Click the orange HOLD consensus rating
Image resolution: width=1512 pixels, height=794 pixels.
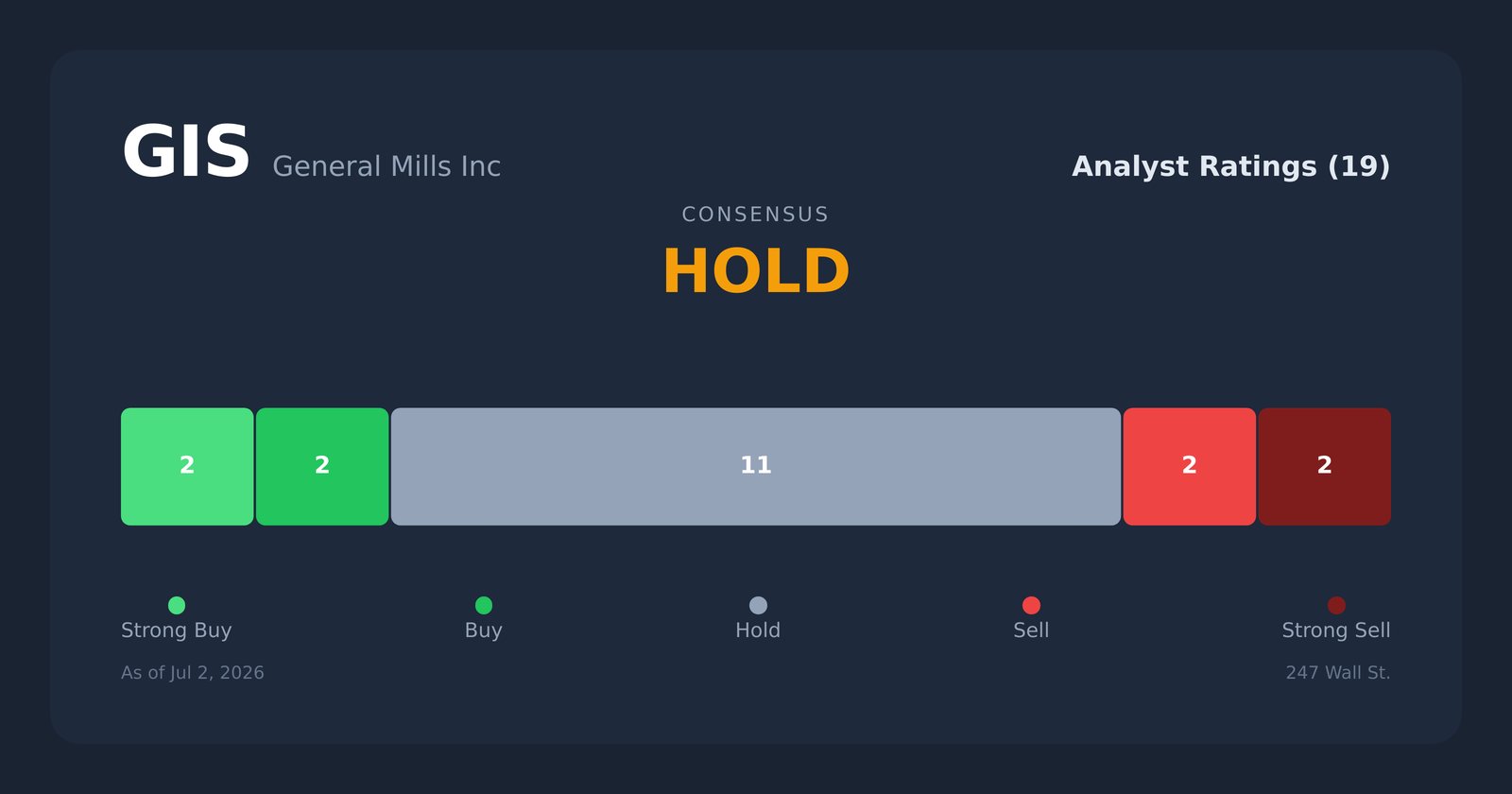coord(756,272)
